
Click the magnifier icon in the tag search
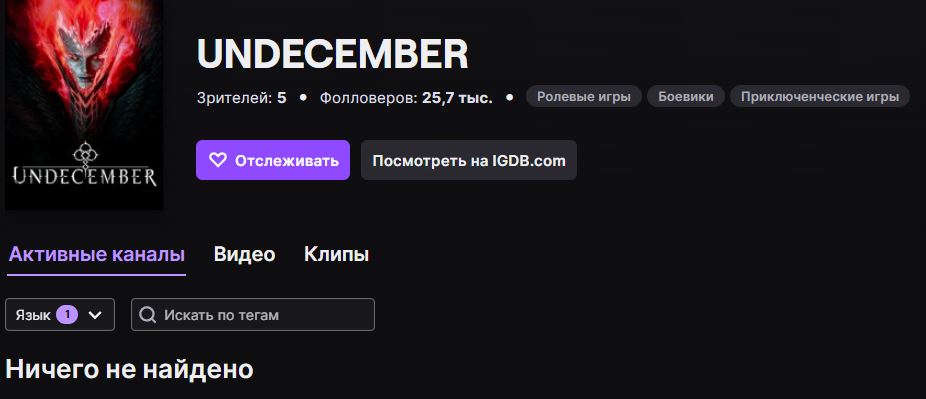click(x=148, y=315)
